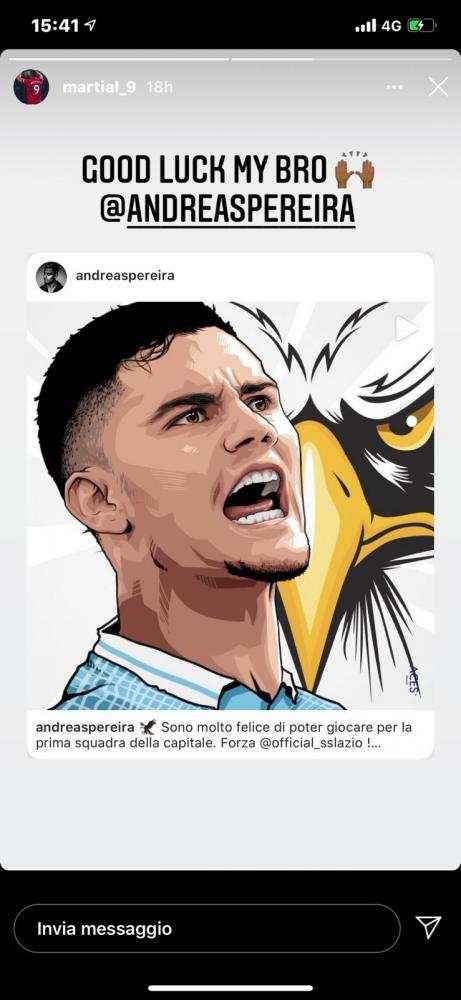
Task: Tap the battery icon in status bar
Action: click(421, 26)
